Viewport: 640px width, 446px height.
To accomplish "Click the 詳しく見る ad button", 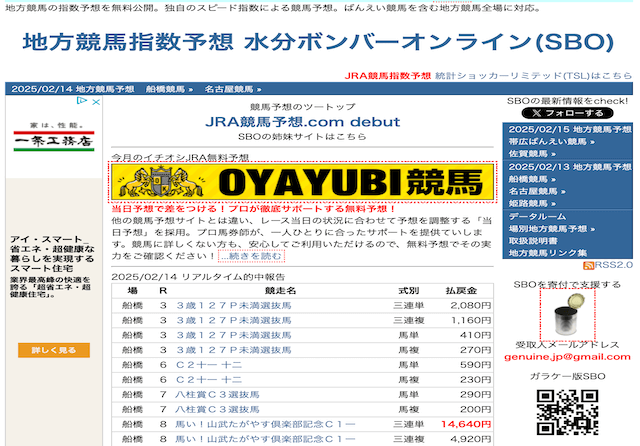I will coord(54,350).
